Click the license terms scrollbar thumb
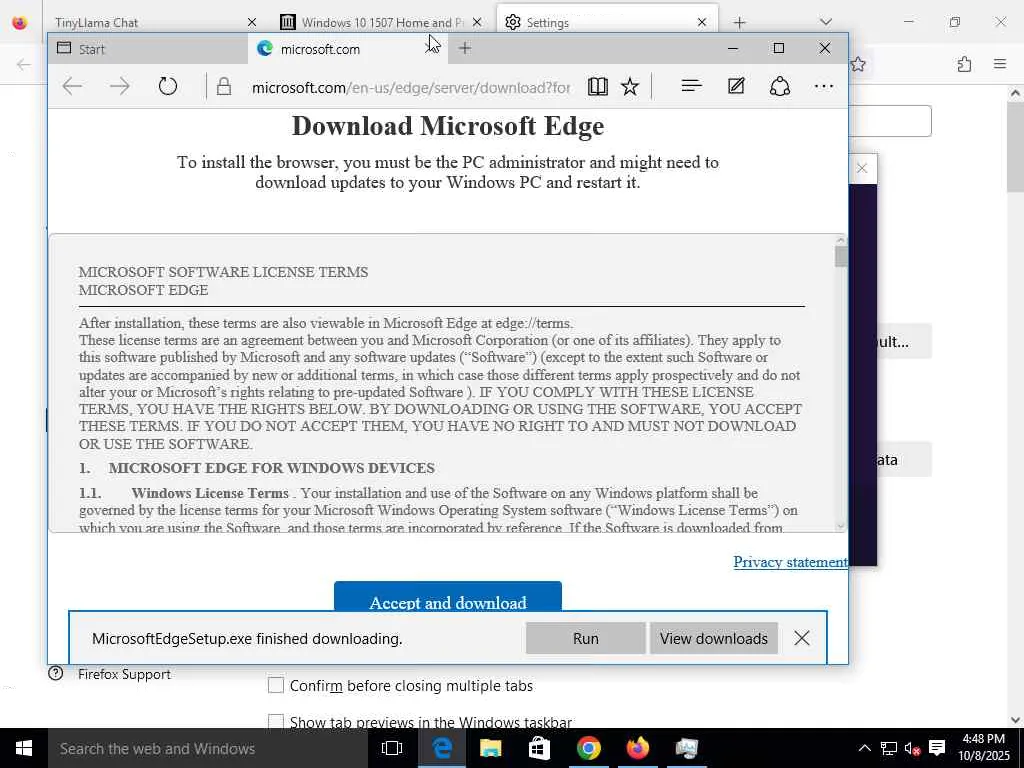1024x768 pixels. pos(840,257)
